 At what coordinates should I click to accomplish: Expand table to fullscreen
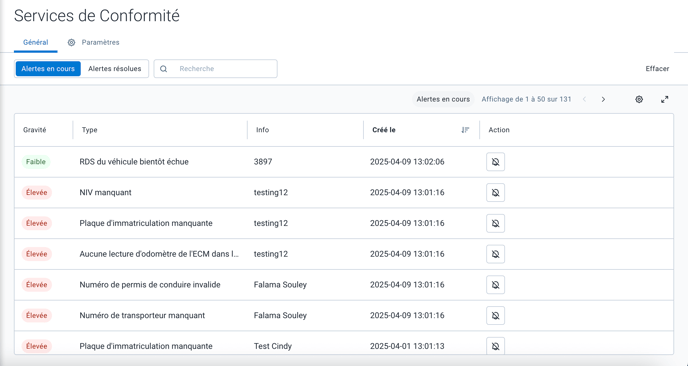[665, 100]
